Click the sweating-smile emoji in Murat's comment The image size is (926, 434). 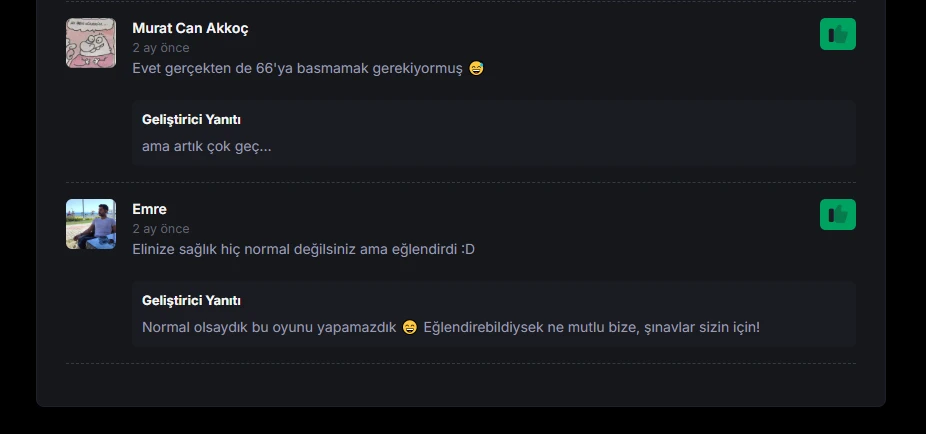476,68
